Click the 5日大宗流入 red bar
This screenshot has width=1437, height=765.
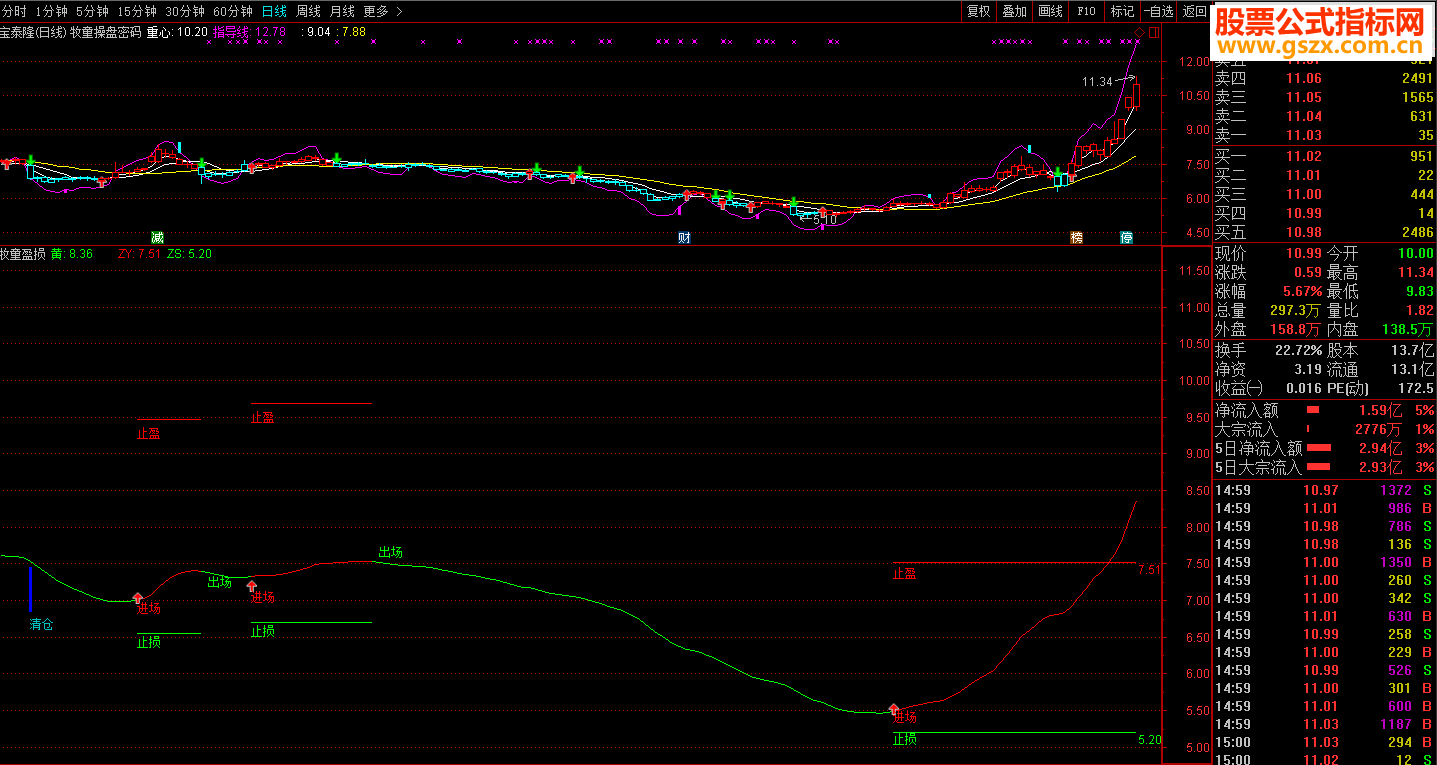[x=1319, y=467]
